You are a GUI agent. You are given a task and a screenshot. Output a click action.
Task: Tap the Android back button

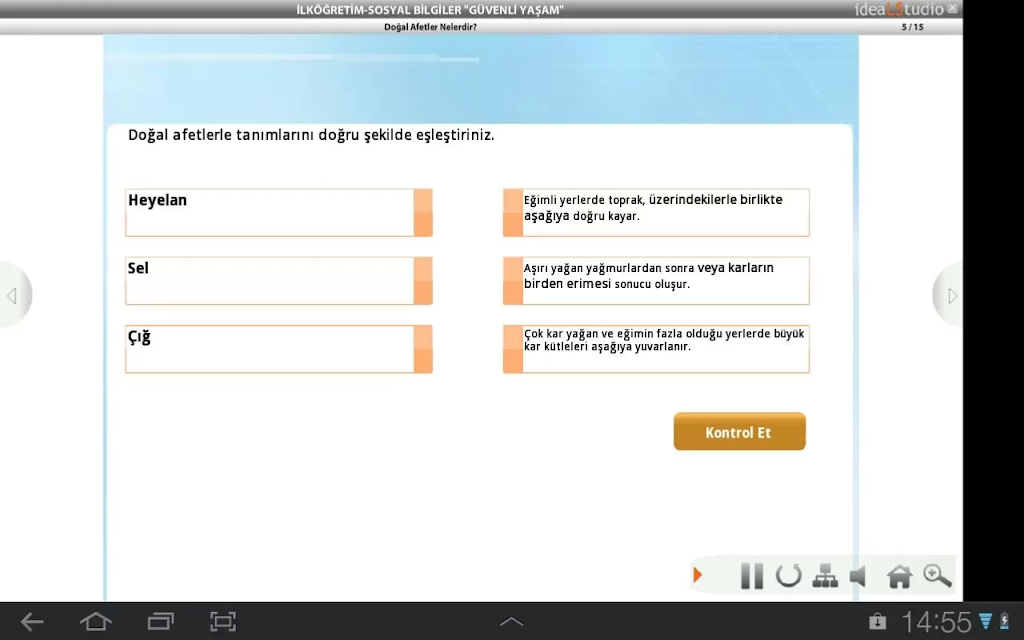pyautogui.click(x=31, y=622)
